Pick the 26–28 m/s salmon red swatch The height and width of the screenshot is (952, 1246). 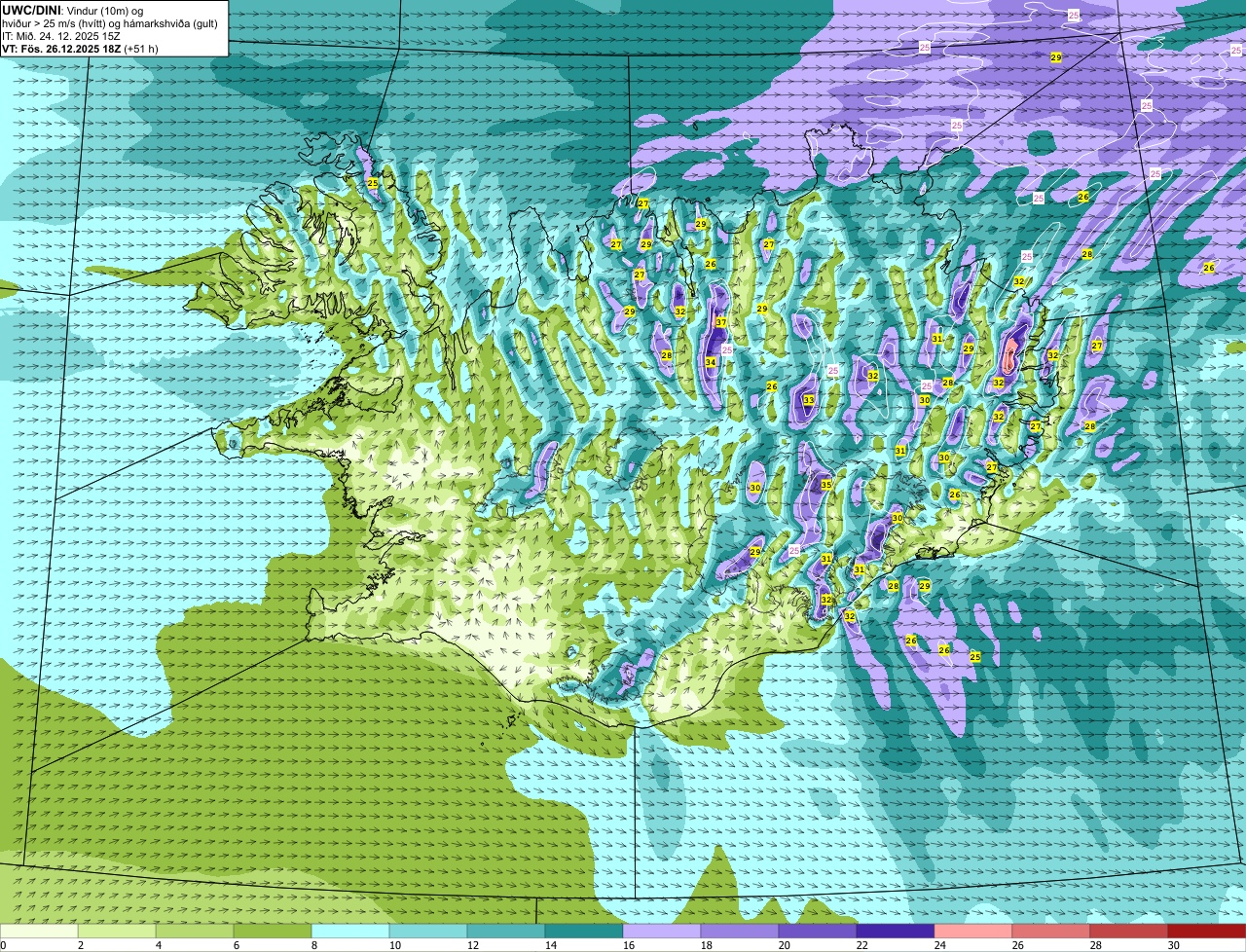(x=1051, y=931)
